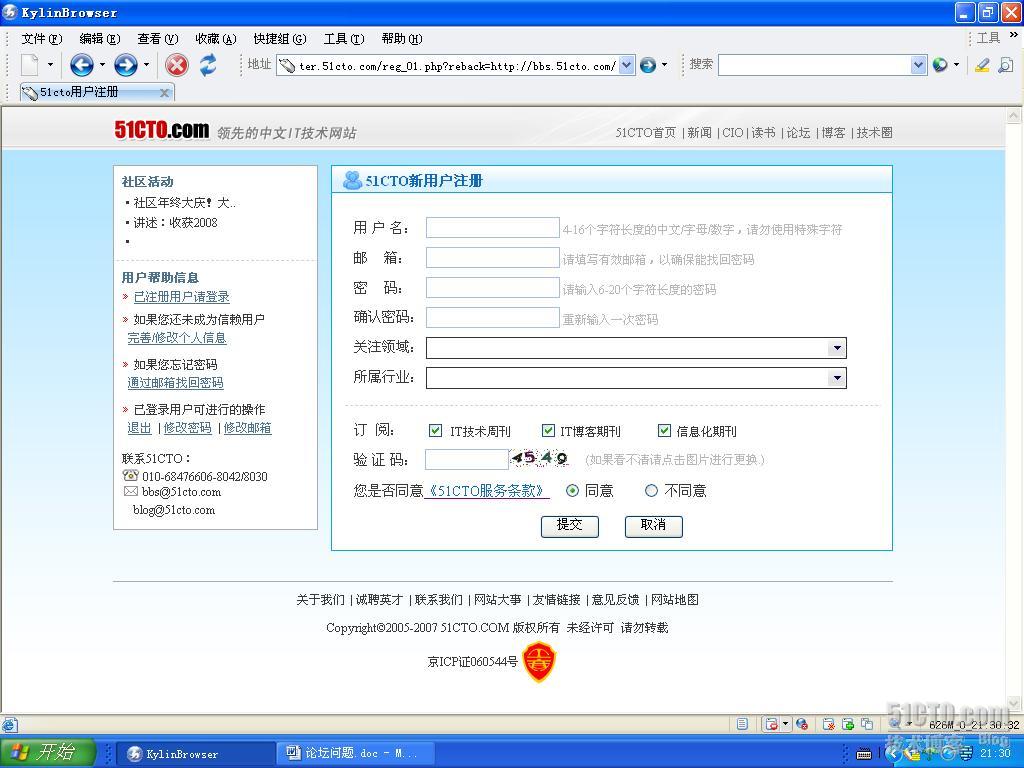The width and height of the screenshot is (1024, 768).
Task: Click the Forward navigation arrow
Action: 125,65
